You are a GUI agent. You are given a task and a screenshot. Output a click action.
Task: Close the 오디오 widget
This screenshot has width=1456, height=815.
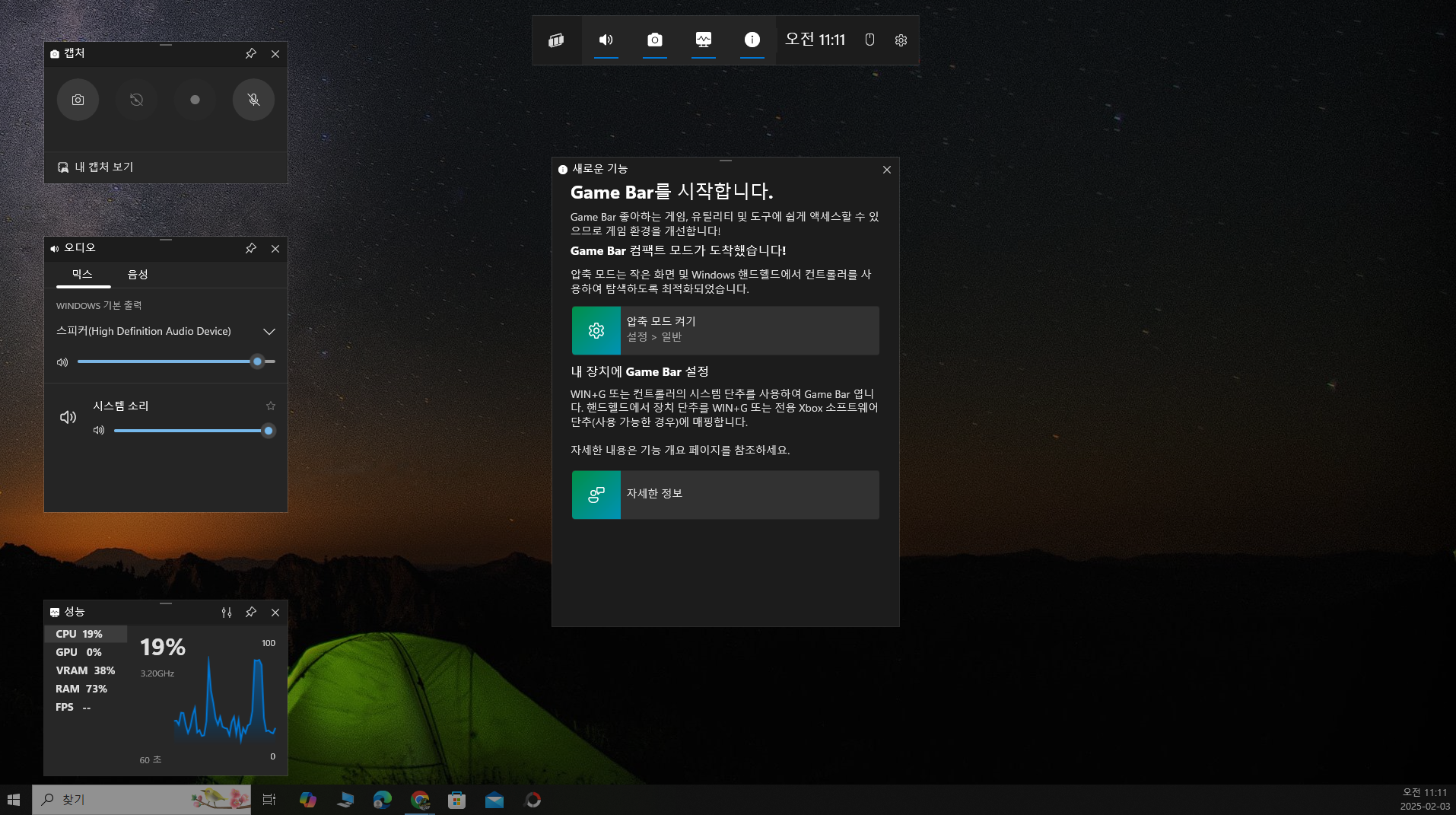coord(275,249)
